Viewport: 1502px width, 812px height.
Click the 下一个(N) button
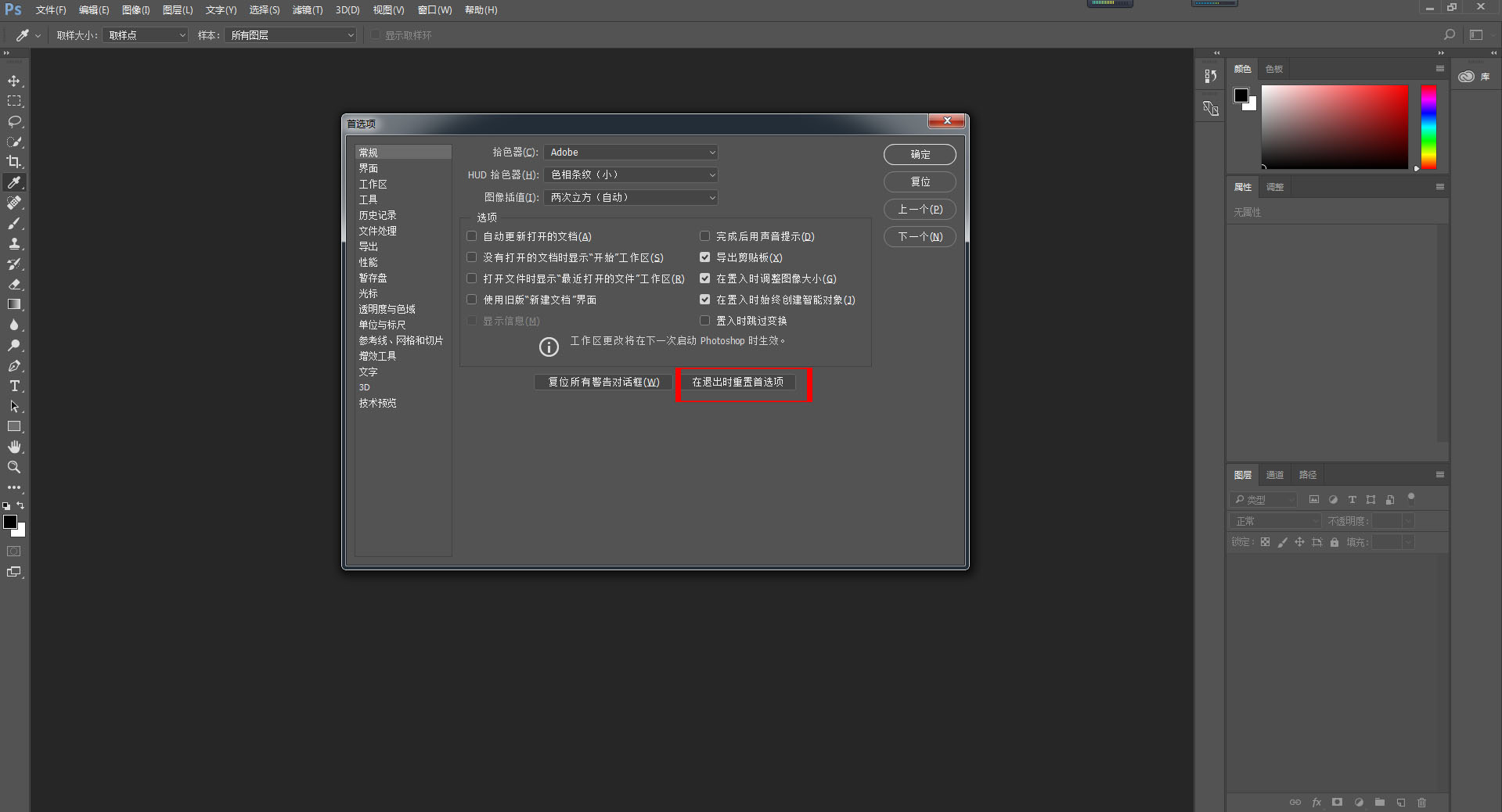coord(920,236)
